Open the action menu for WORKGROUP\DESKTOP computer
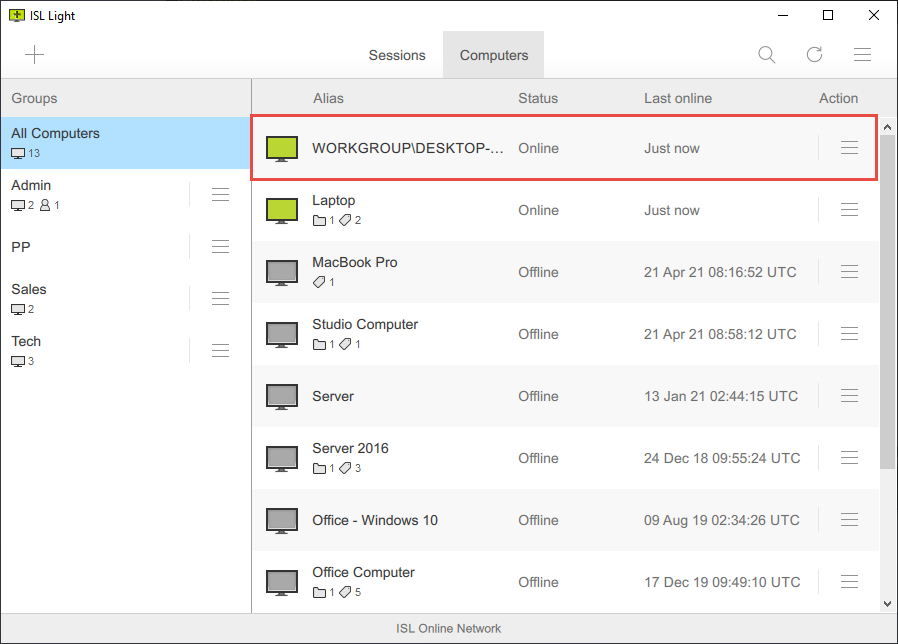 pyautogui.click(x=849, y=147)
